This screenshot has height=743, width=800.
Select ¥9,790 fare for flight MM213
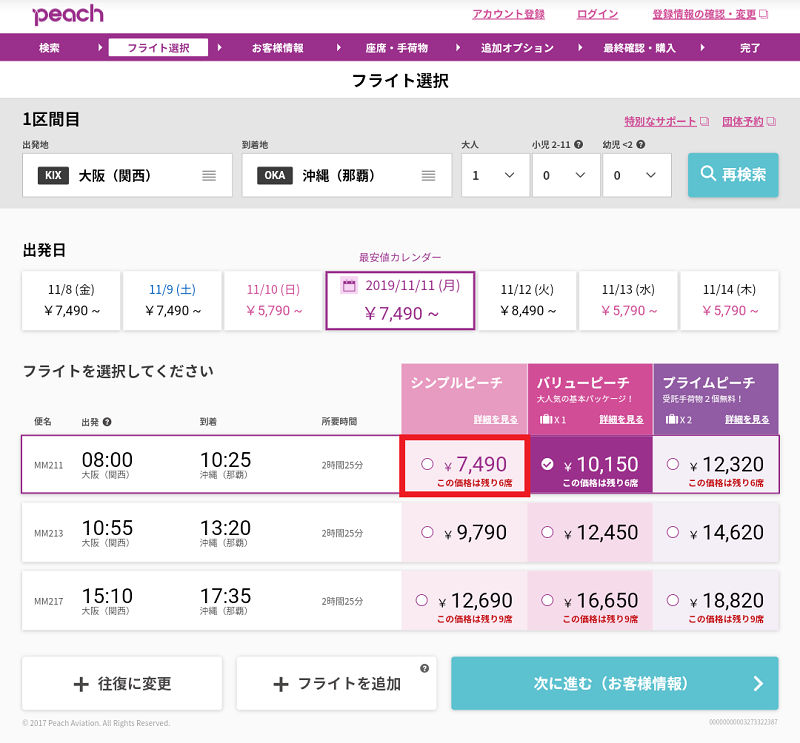pos(428,532)
